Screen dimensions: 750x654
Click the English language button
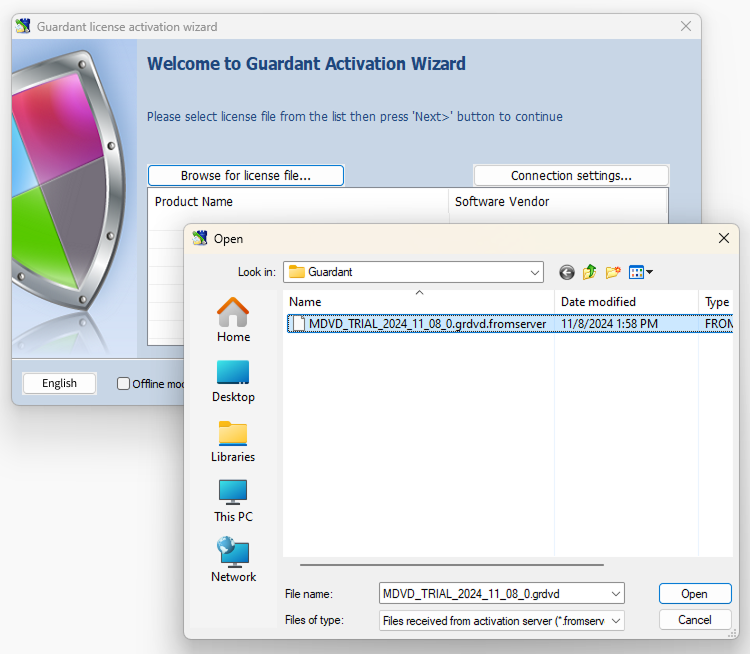pyautogui.click(x=59, y=383)
